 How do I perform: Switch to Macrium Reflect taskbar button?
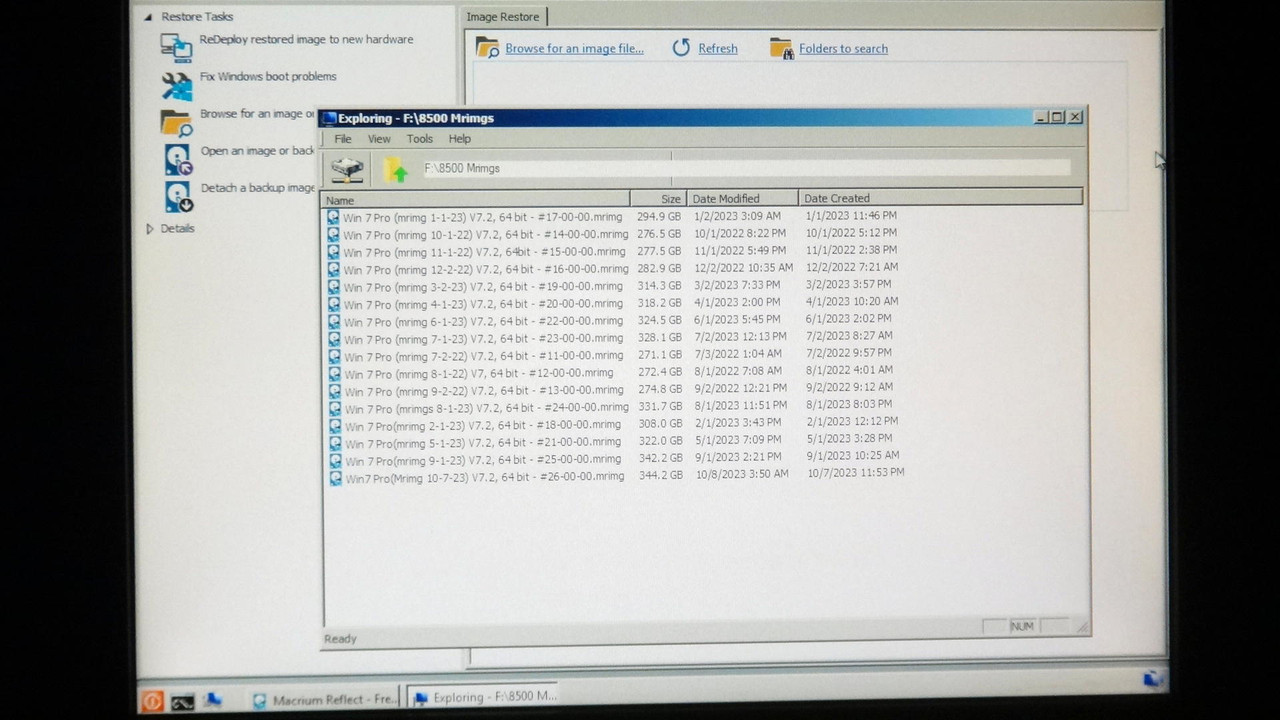pyautogui.click(x=324, y=700)
